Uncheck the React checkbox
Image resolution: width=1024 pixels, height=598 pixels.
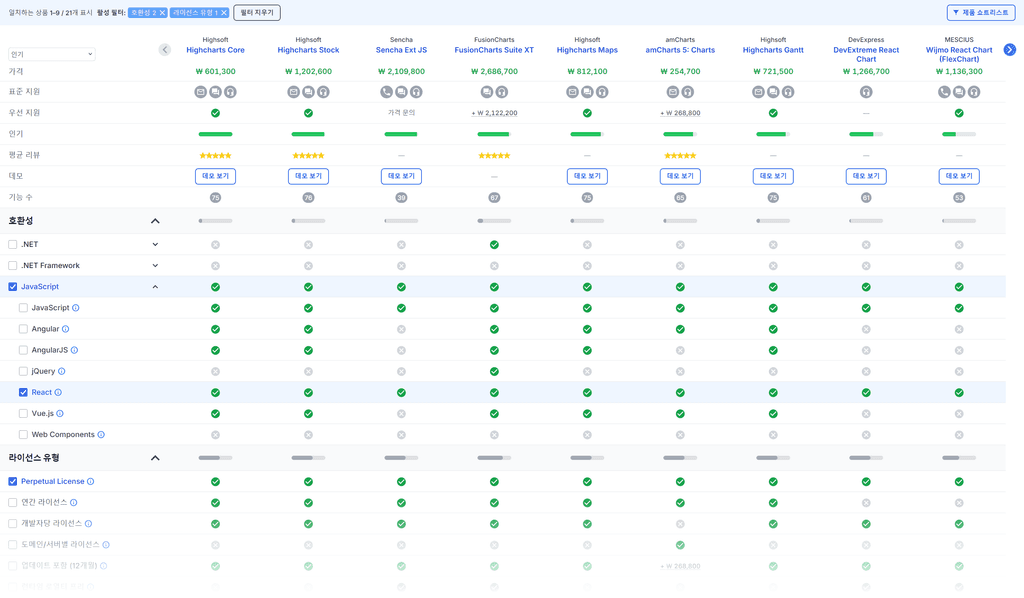pos(23,392)
